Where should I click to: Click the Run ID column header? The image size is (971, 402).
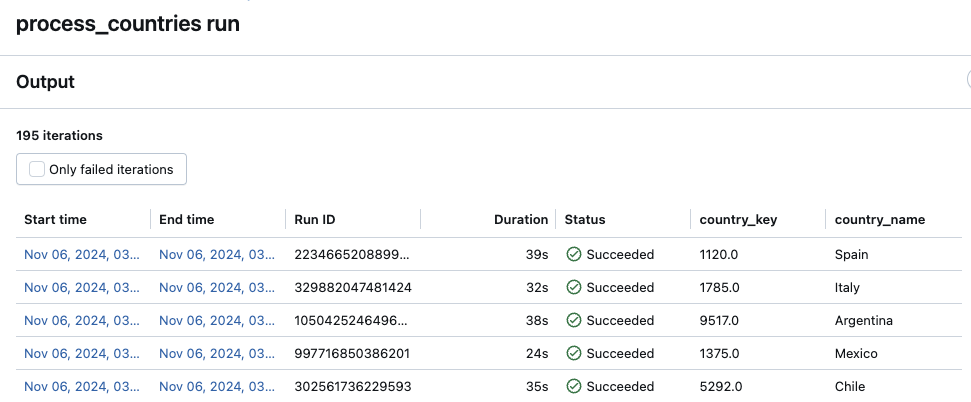tap(317, 220)
